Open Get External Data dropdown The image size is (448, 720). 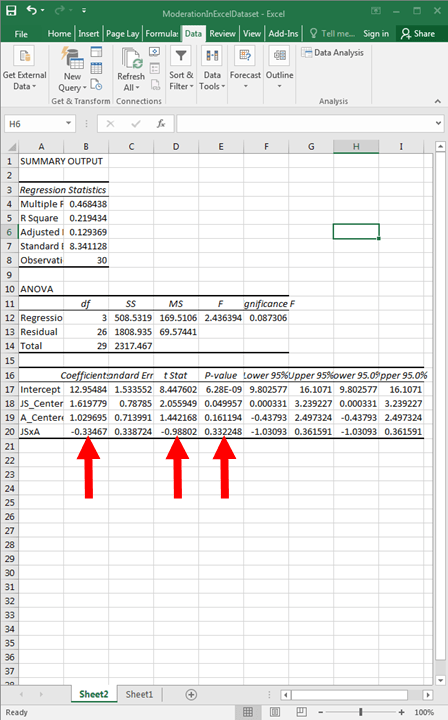click(x=24, y=70)
